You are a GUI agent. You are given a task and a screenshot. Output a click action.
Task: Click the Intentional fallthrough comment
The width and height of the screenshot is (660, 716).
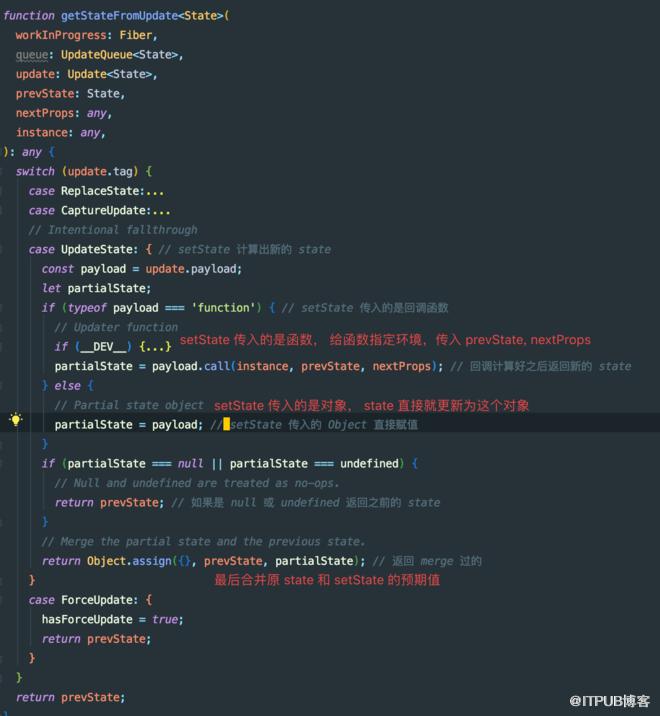[113, 230]
